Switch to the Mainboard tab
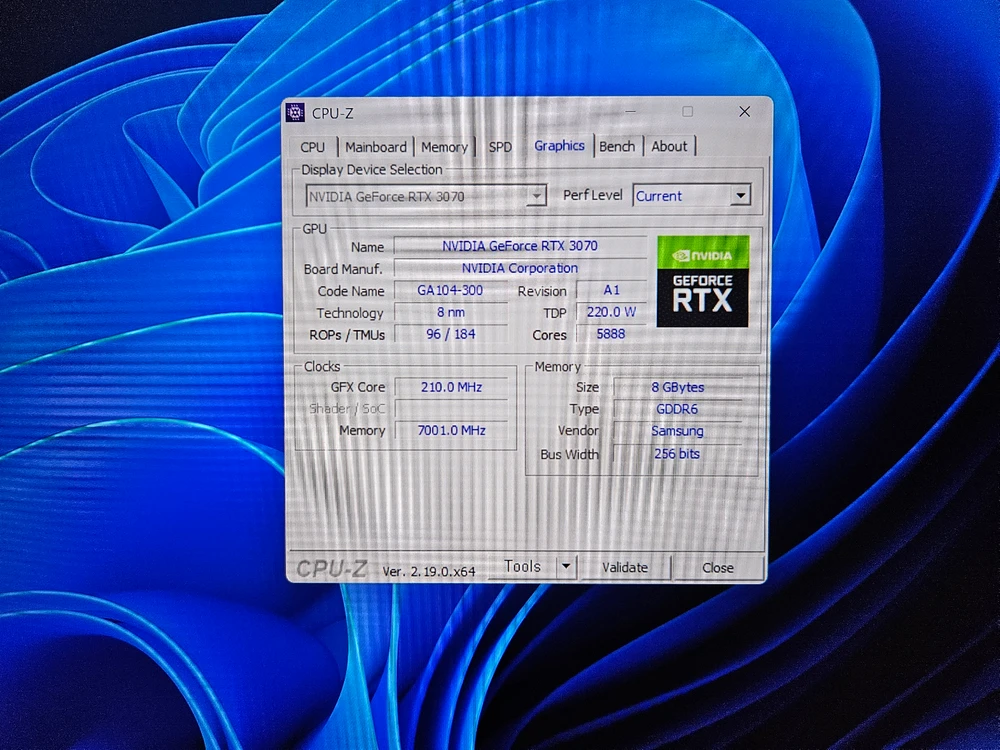 coord(376,147)
